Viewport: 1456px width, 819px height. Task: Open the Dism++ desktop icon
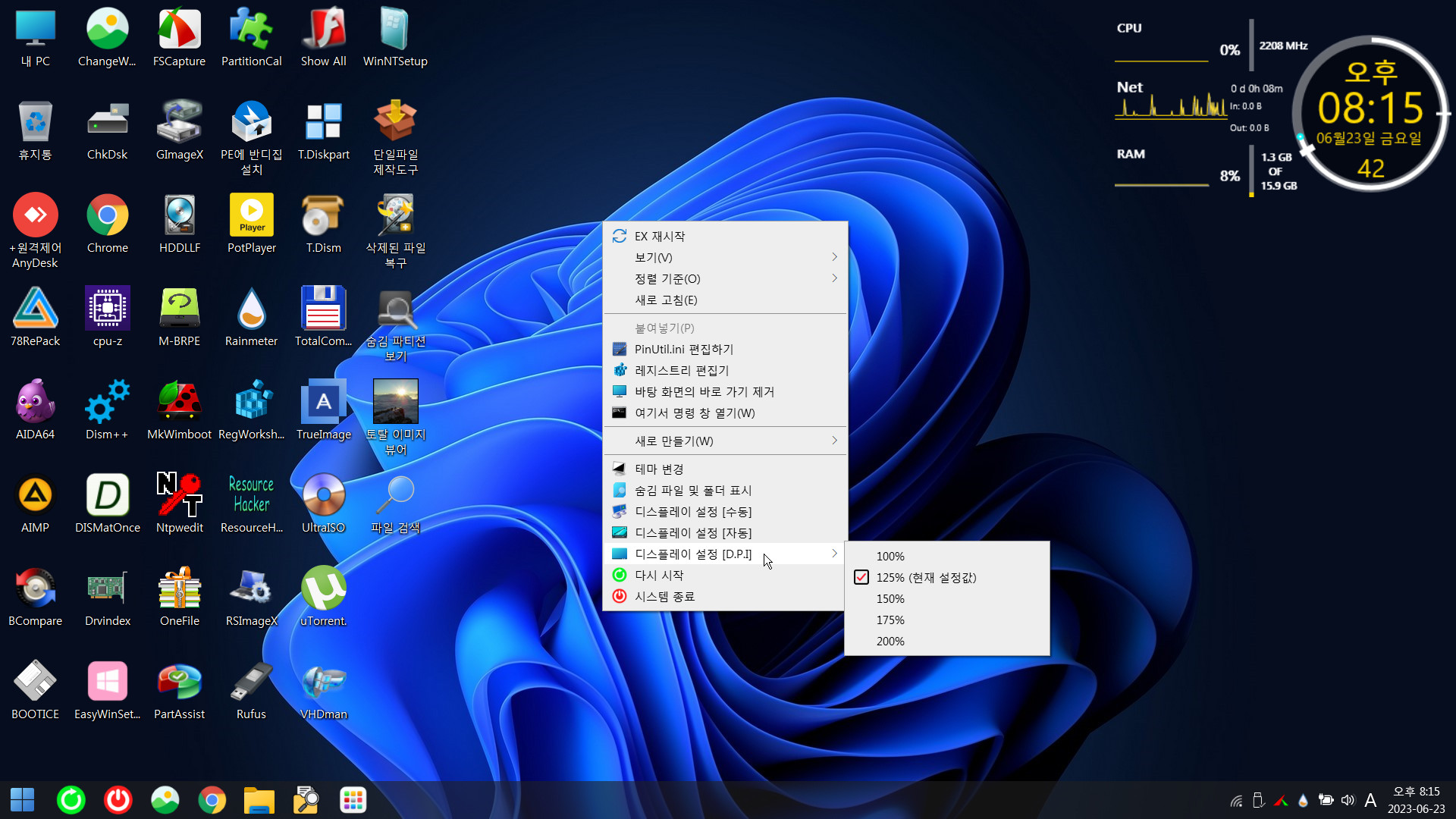(x=107, y=411)
